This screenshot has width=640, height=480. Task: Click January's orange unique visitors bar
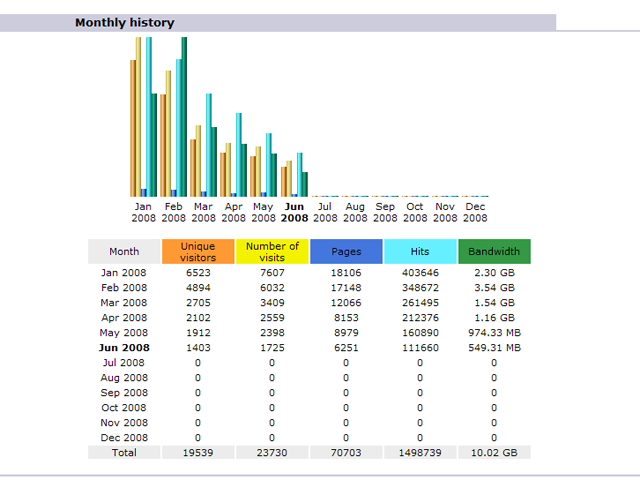(133, 128)
